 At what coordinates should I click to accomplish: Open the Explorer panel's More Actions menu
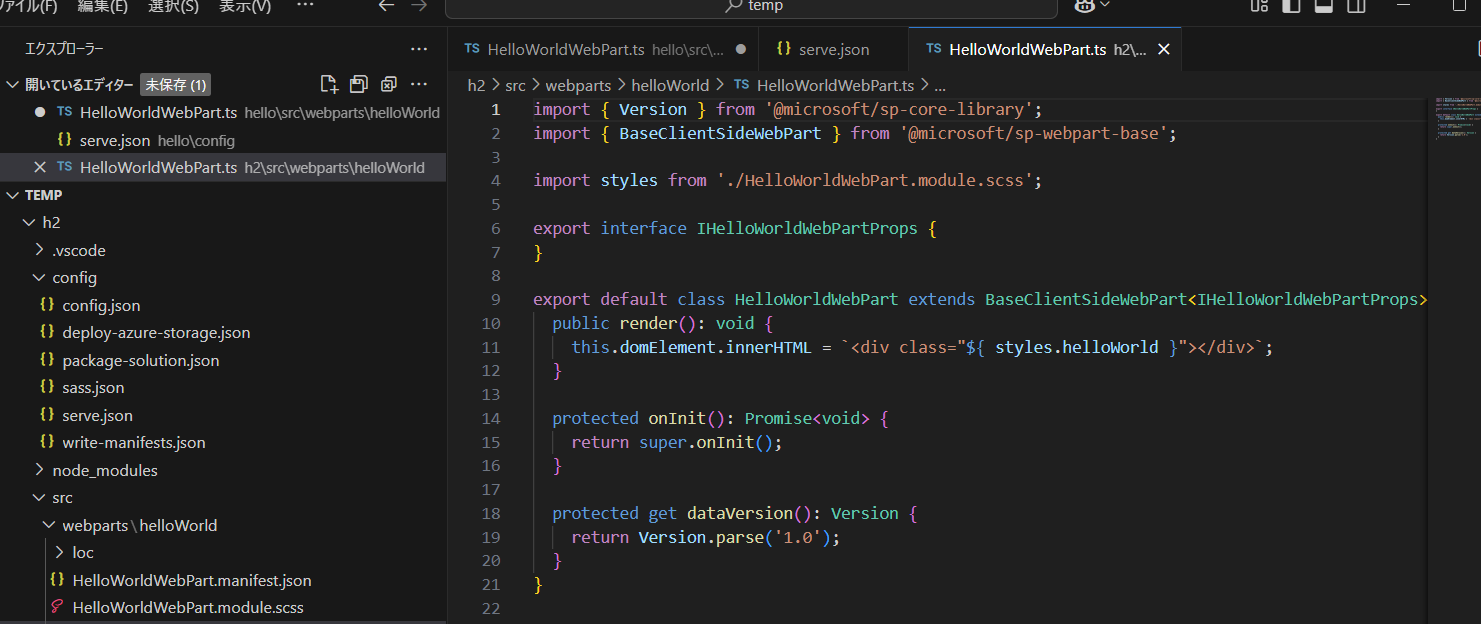click(x=419, y=48)
